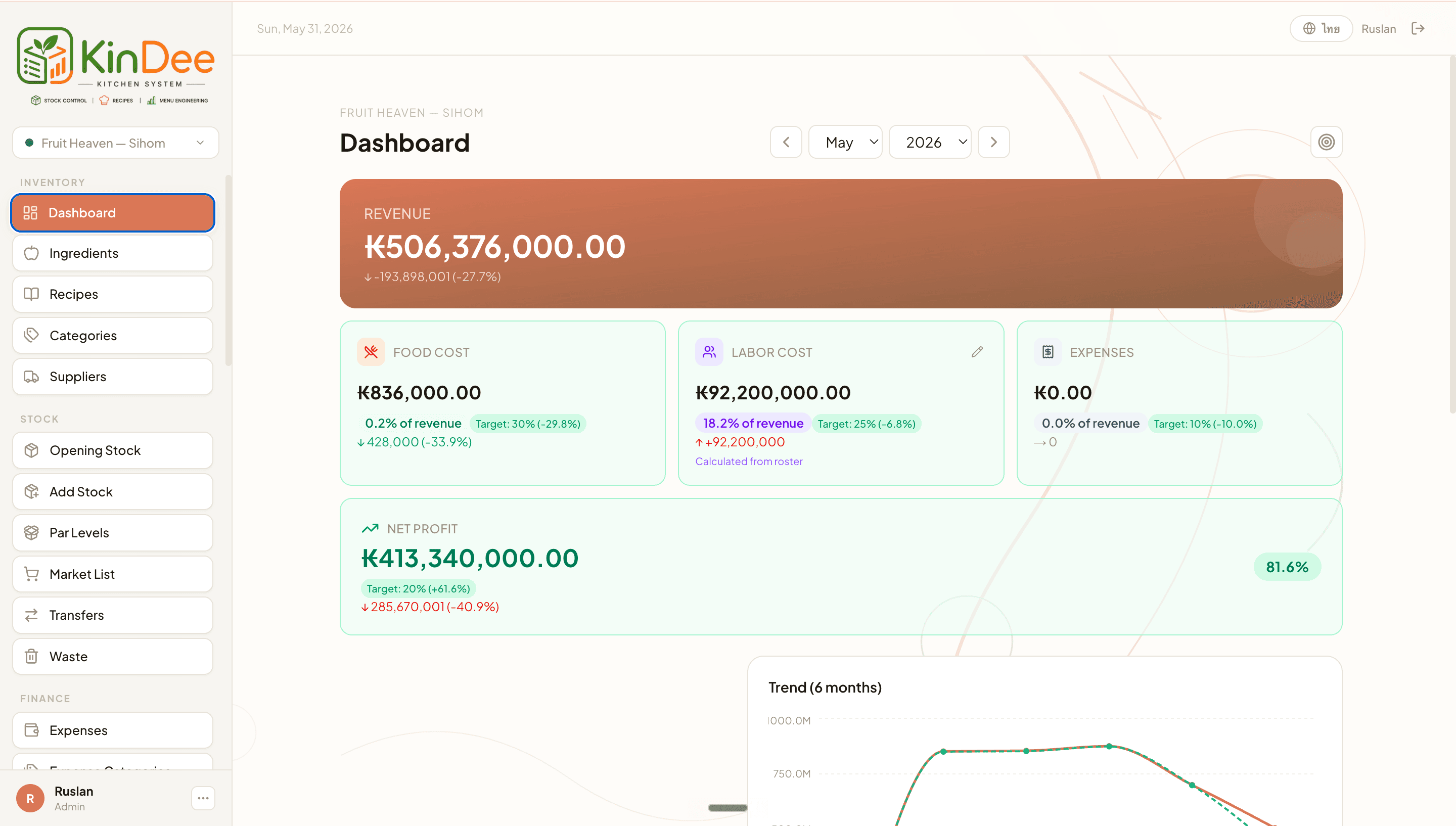Open the targets settings icon button
Screen dimensions: 1456x826
(x=1326, y=142)
